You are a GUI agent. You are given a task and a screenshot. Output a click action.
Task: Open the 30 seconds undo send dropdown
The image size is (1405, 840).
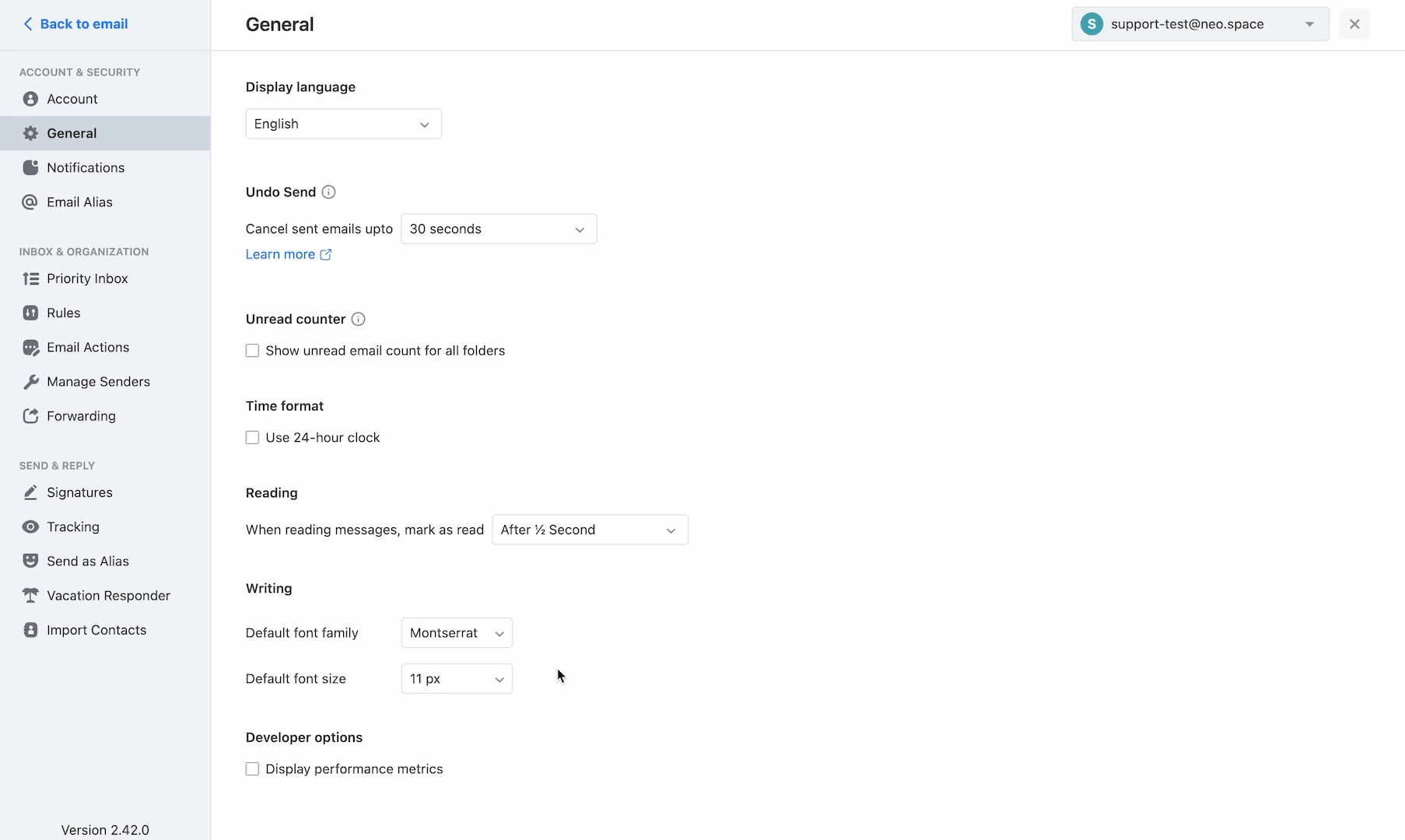(x=499, y=229)
